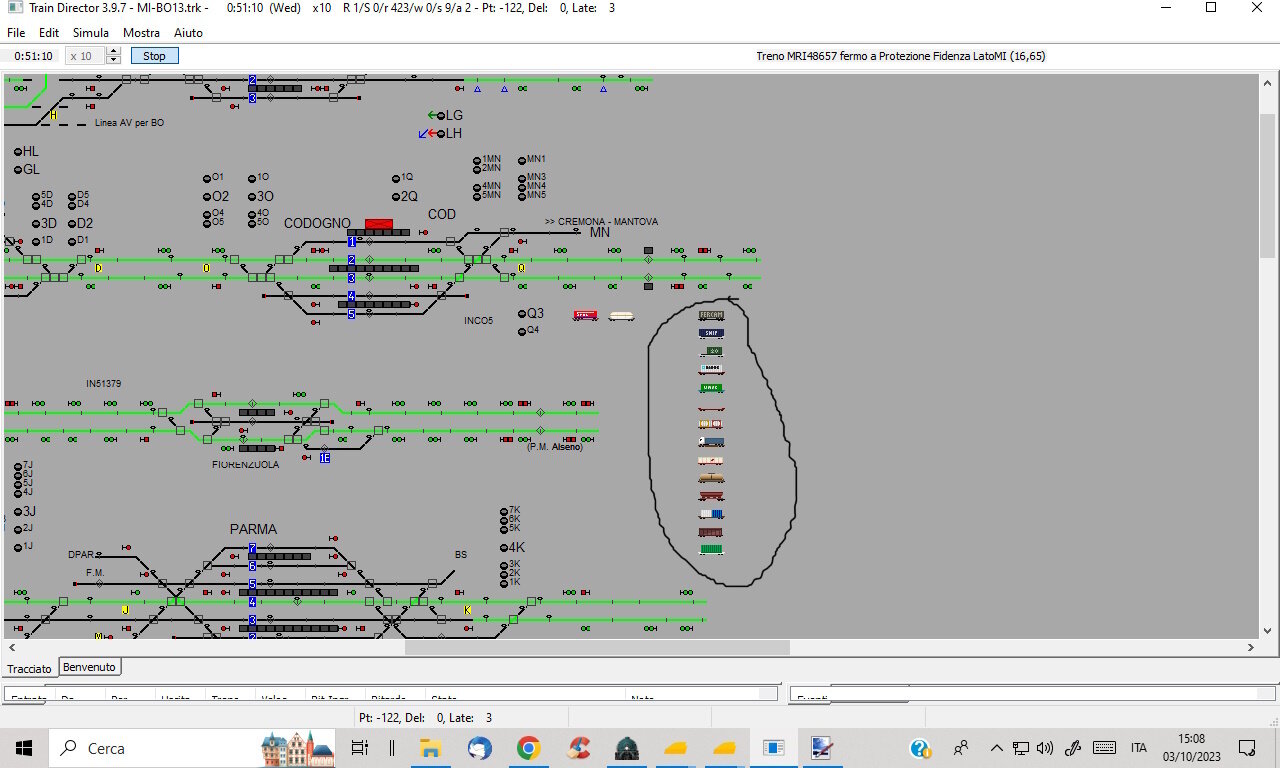The width and height of the screenshot is (1280, 768).
Task: Click the yellow Q entry marker
Action: (521, 268)
